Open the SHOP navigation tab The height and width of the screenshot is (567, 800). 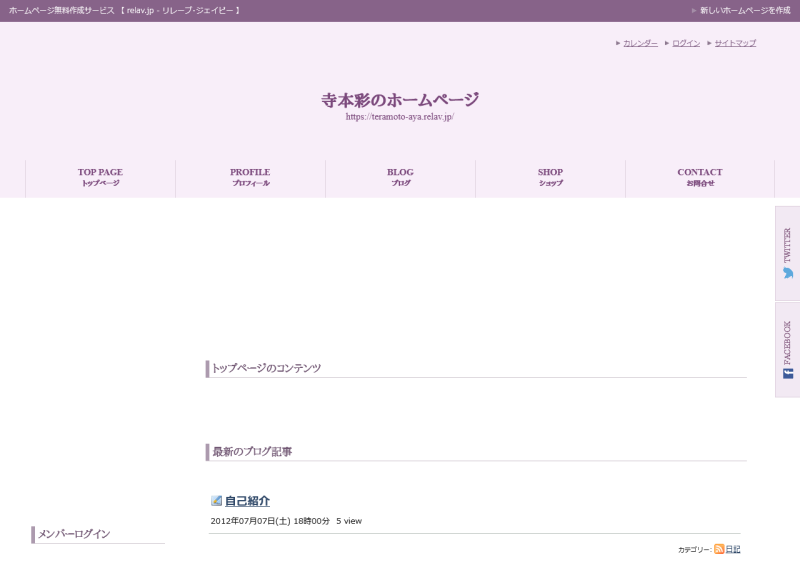[x=550, y=177]
